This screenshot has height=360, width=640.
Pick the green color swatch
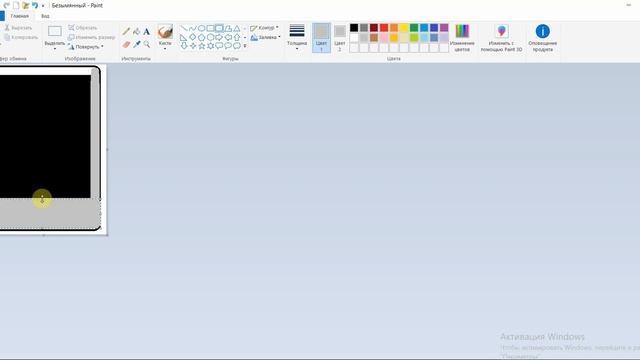(x=414, y=28)
